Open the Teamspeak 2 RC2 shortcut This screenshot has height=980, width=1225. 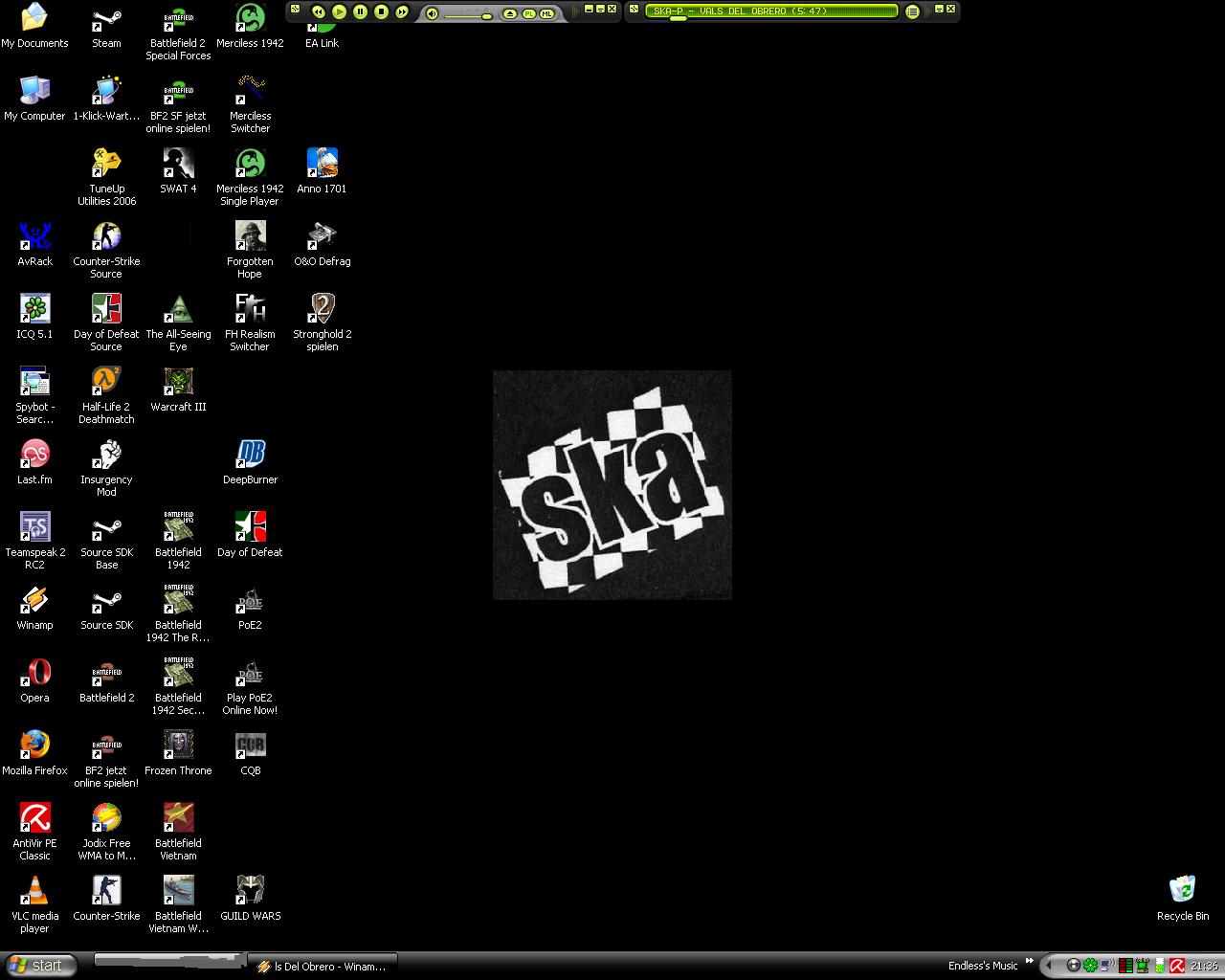(34, 541)
